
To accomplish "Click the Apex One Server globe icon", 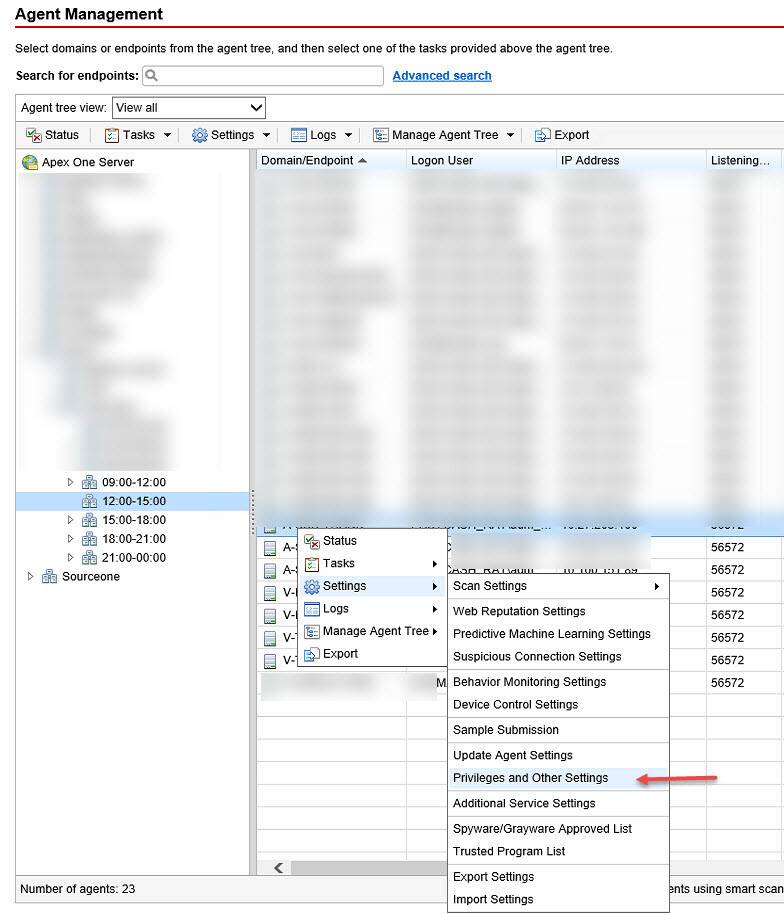I will pos(30,162).
